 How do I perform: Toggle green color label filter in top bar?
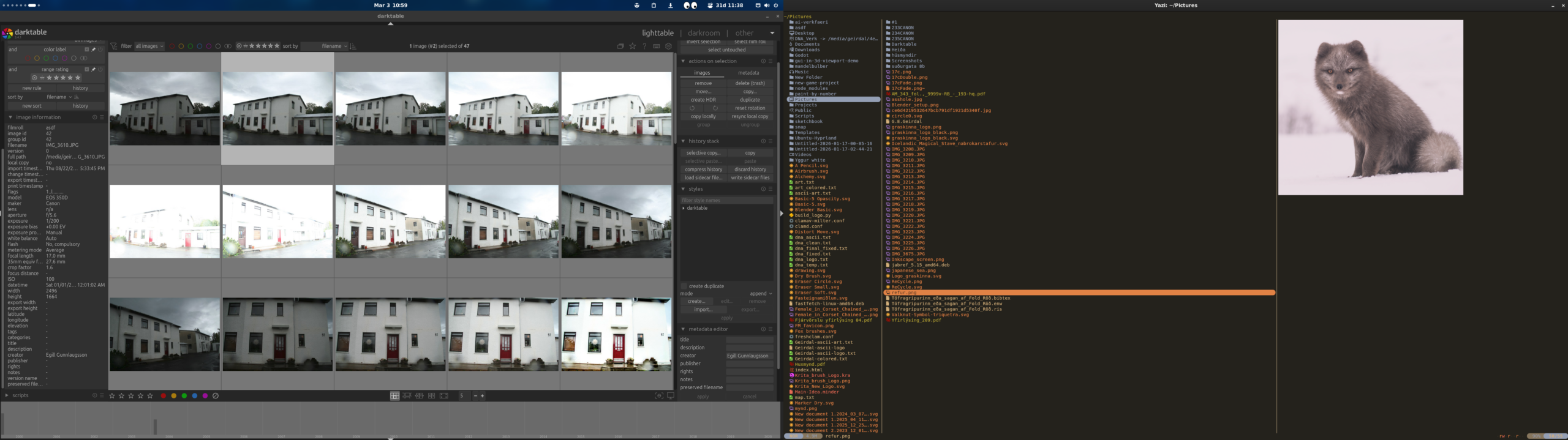click(x=190, y=46)
